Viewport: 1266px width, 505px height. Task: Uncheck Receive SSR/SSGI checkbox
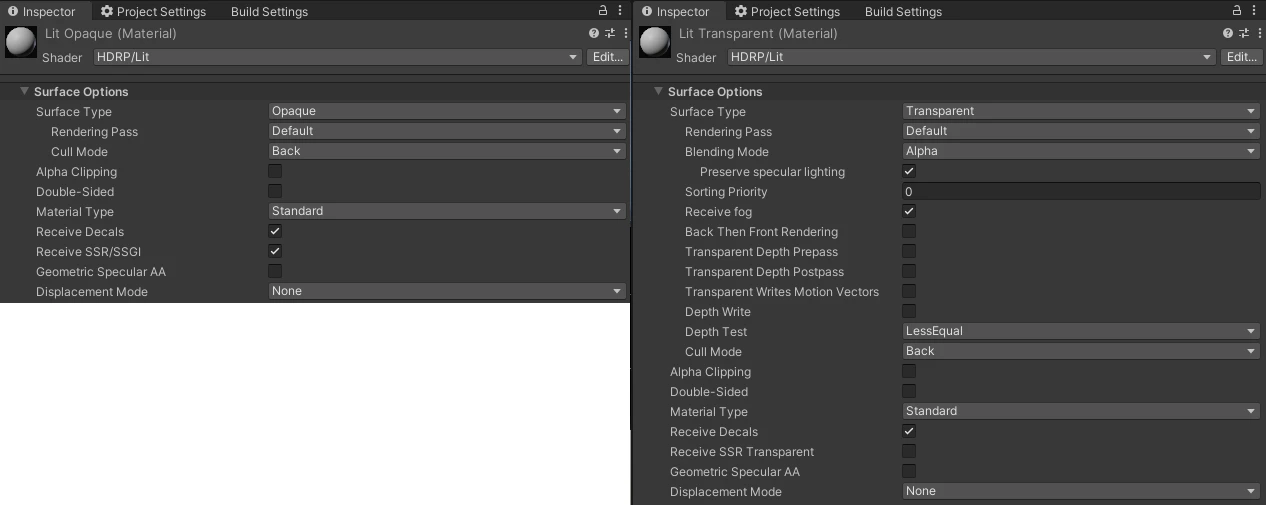point(275,251)
